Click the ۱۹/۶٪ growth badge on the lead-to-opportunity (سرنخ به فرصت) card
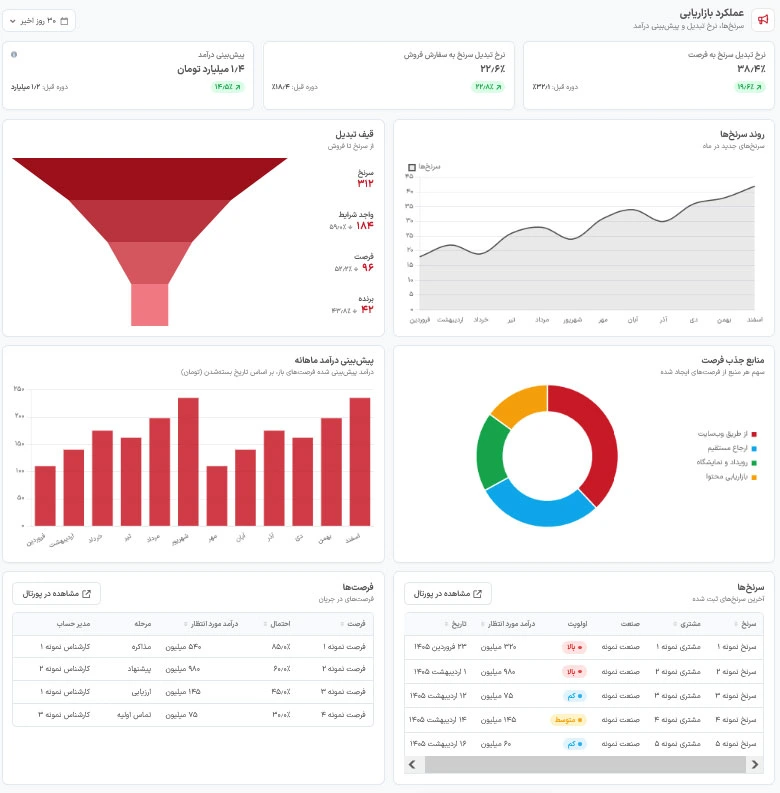The image size is (780, 793). click(749, 87)
